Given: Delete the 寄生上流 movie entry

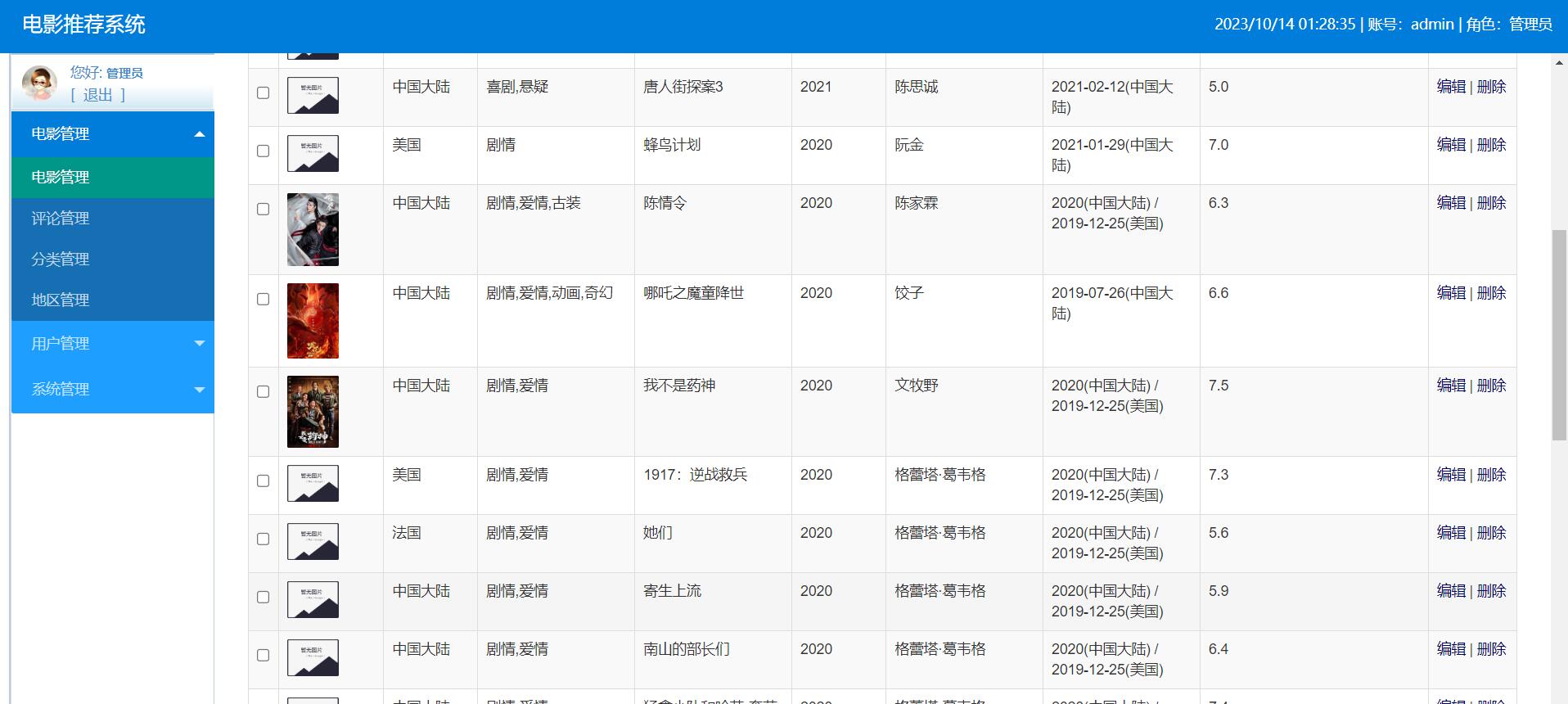Looking at the screenshot, I should (x=1491, y=591).
